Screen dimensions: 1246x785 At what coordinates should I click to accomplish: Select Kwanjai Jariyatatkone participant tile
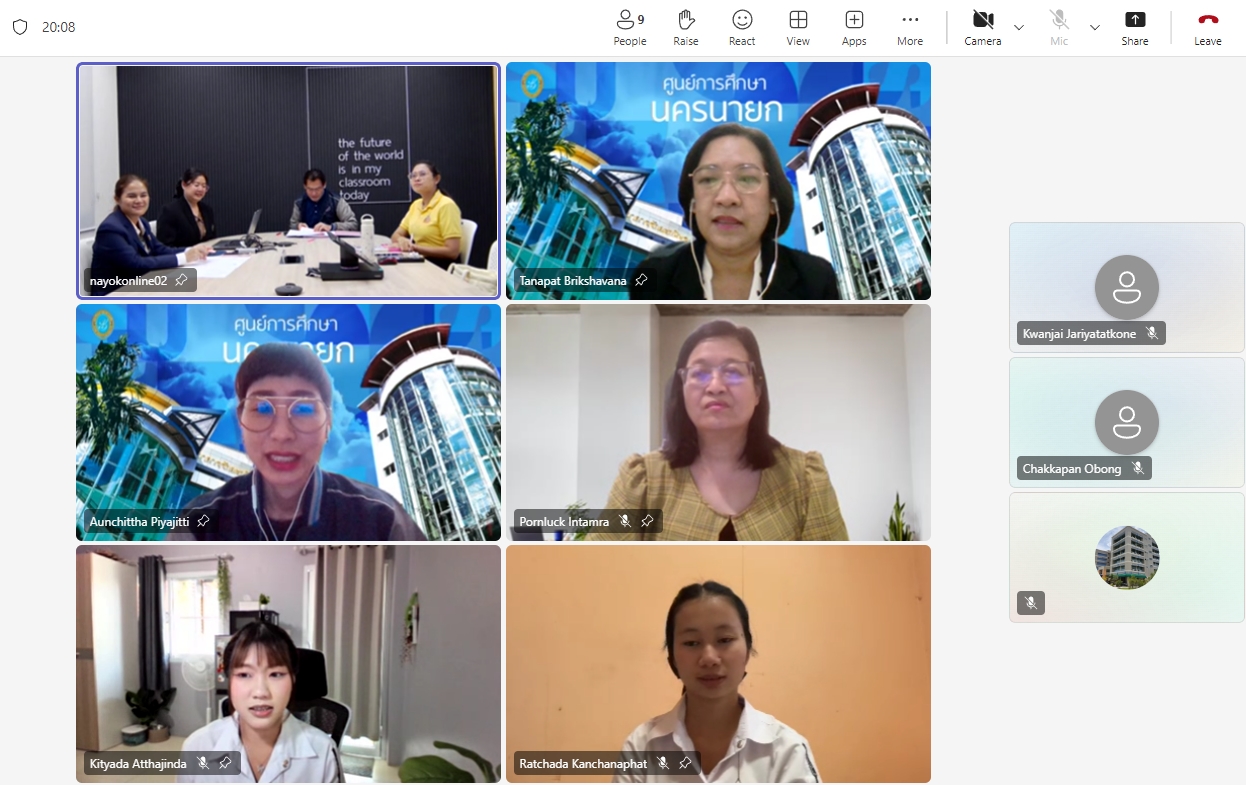(x=1126, y=287)
